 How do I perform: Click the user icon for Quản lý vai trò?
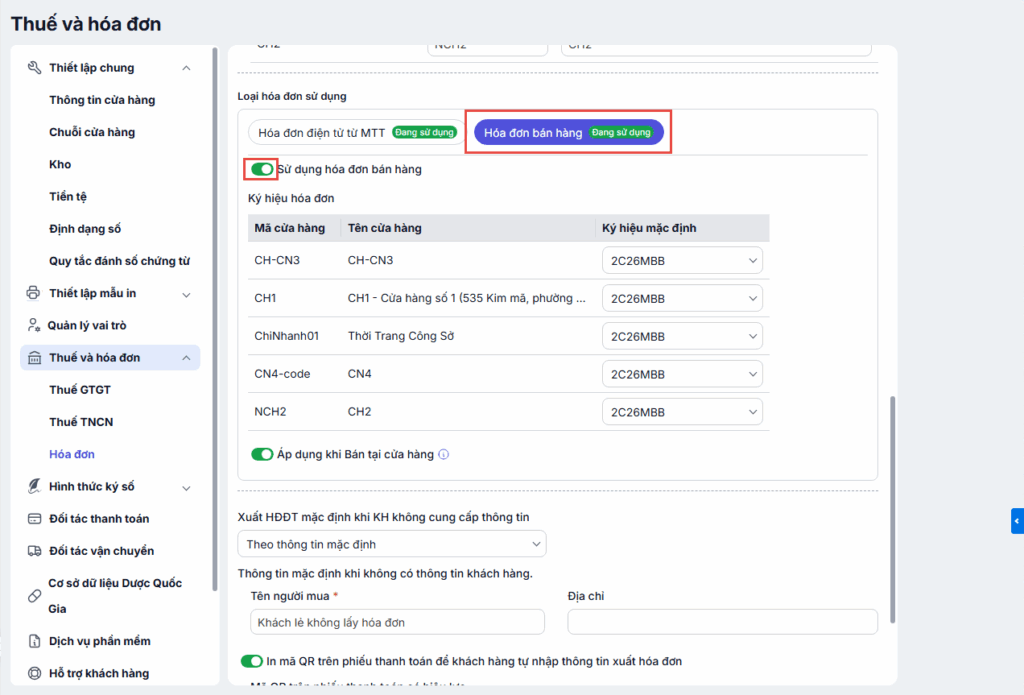click(33, 326)
